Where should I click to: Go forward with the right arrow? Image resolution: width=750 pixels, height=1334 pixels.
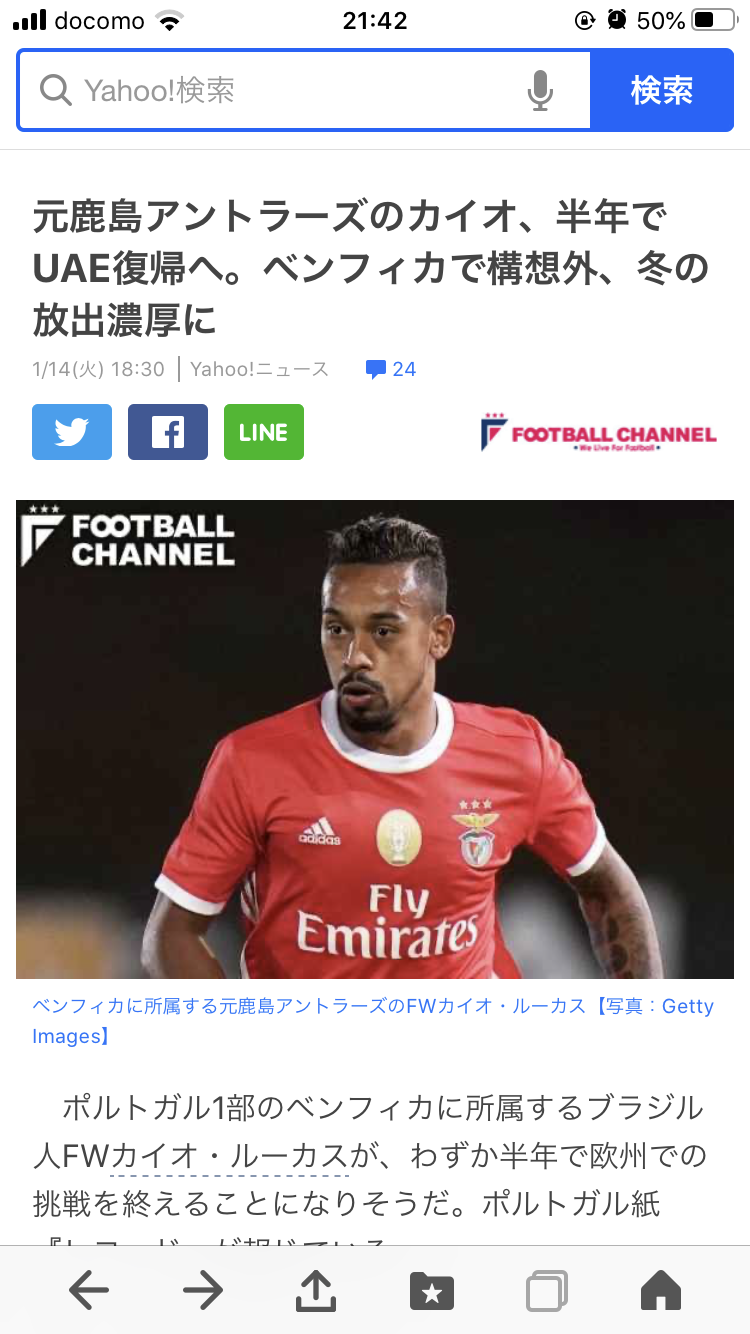pos(203,1290)
